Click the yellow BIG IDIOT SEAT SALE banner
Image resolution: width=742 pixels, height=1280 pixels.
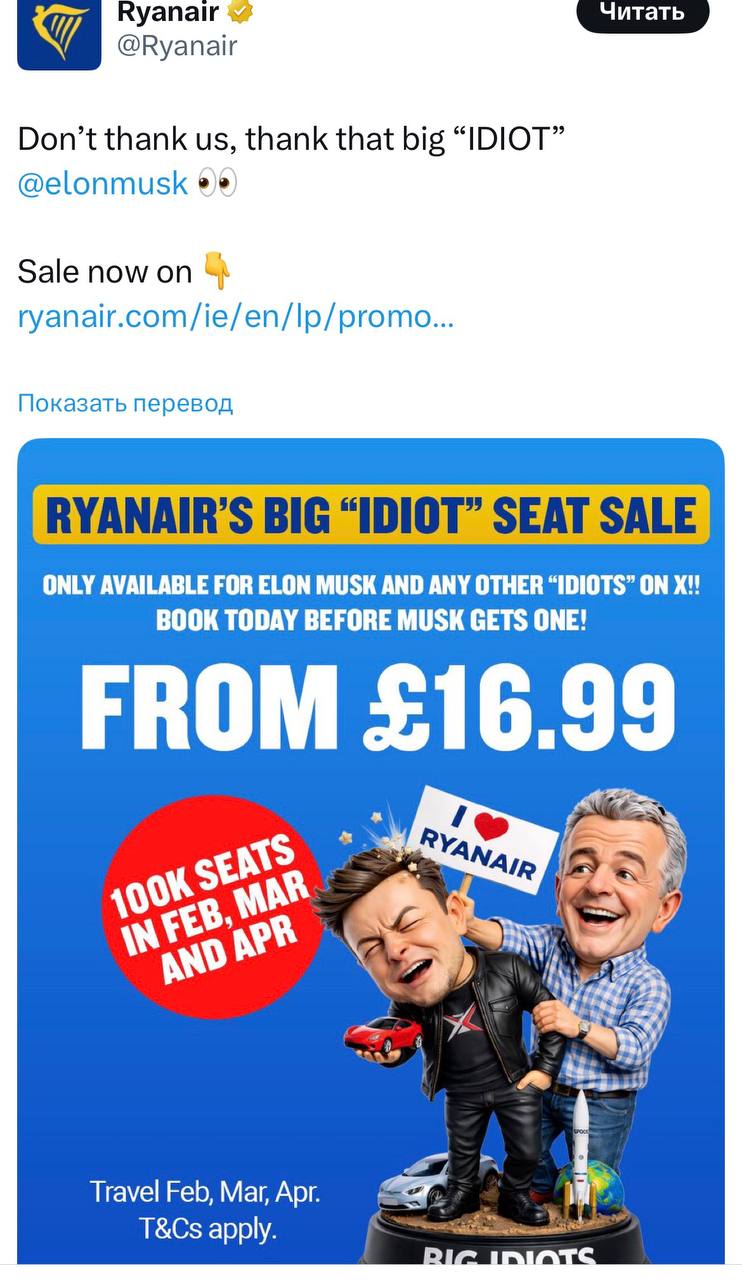point(371,515)
